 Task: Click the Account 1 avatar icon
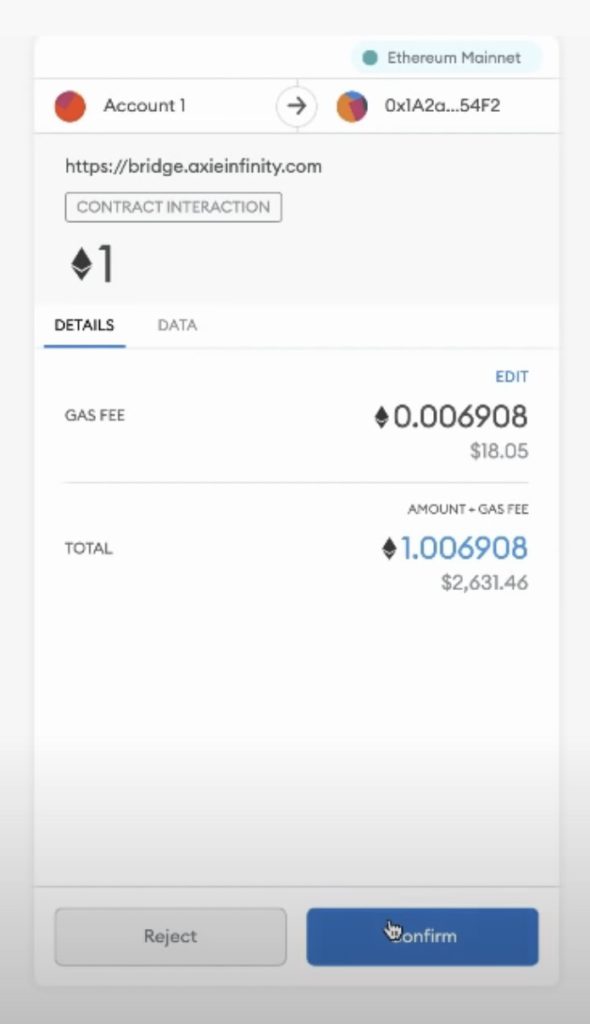71,106
